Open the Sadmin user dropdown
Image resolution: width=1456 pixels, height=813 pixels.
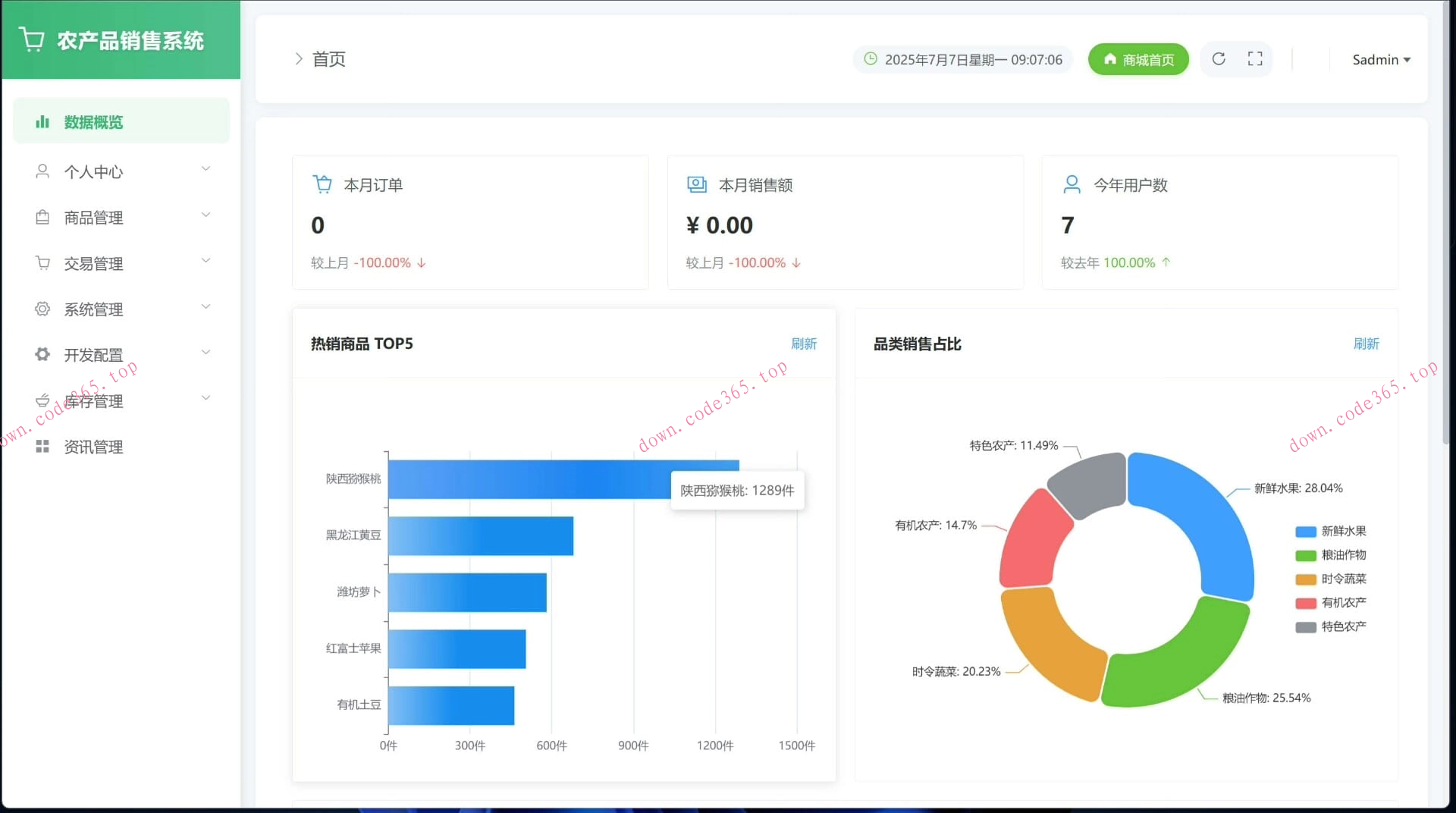[1380, 60]
